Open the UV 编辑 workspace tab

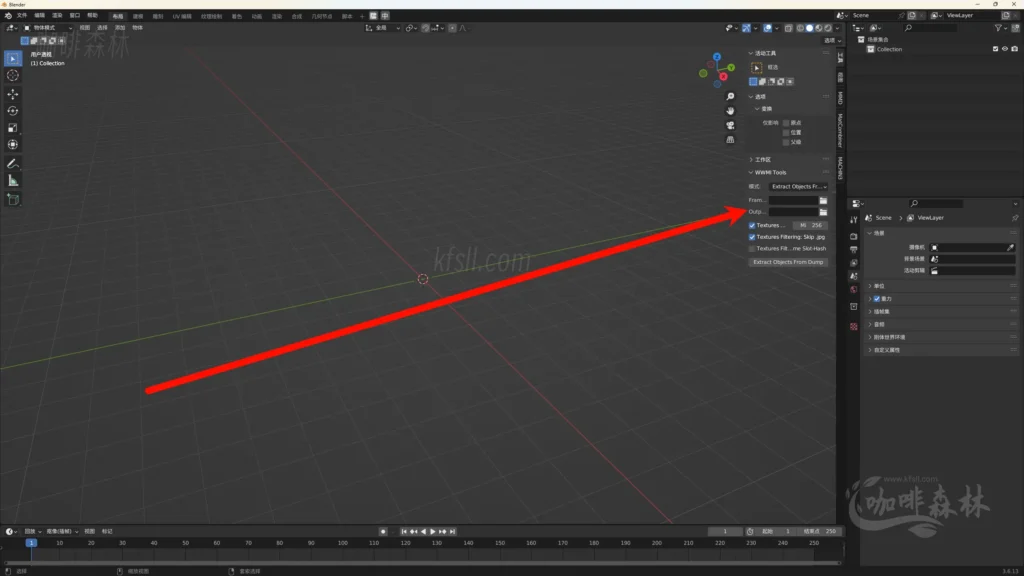coord(182,16)
